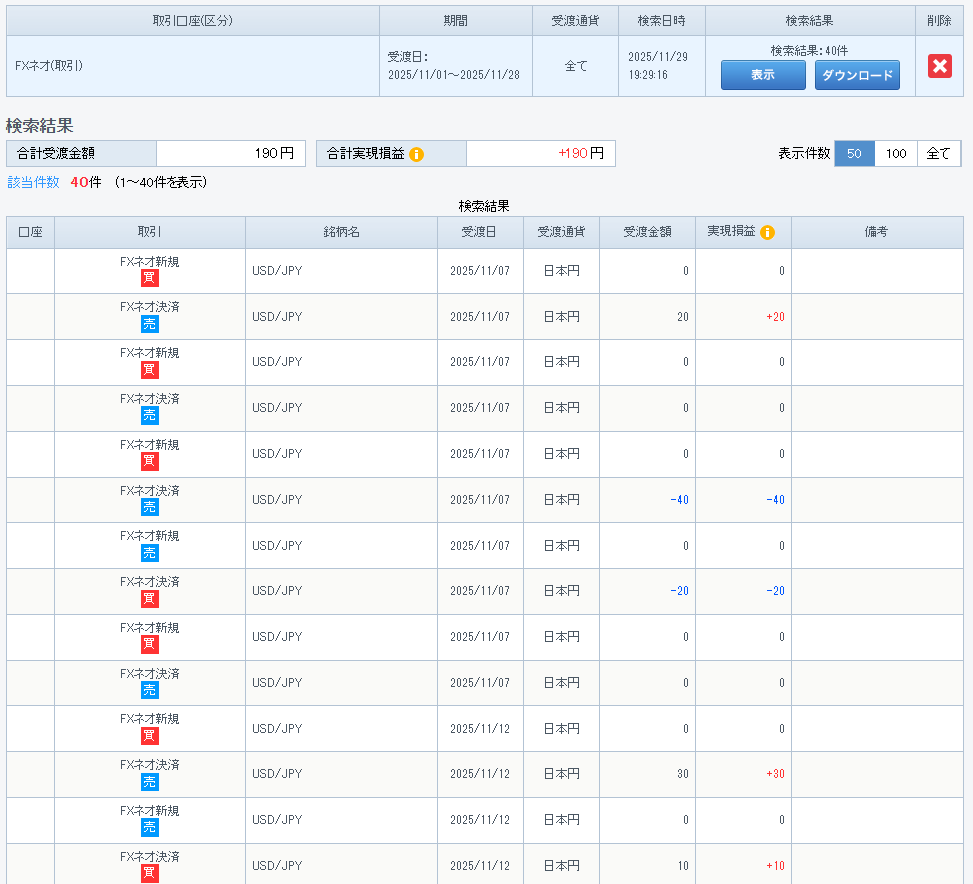This screenshot has width=973, height=884.
Task: Click the 銘柄名 column header
Action: (x=341, y=232)
